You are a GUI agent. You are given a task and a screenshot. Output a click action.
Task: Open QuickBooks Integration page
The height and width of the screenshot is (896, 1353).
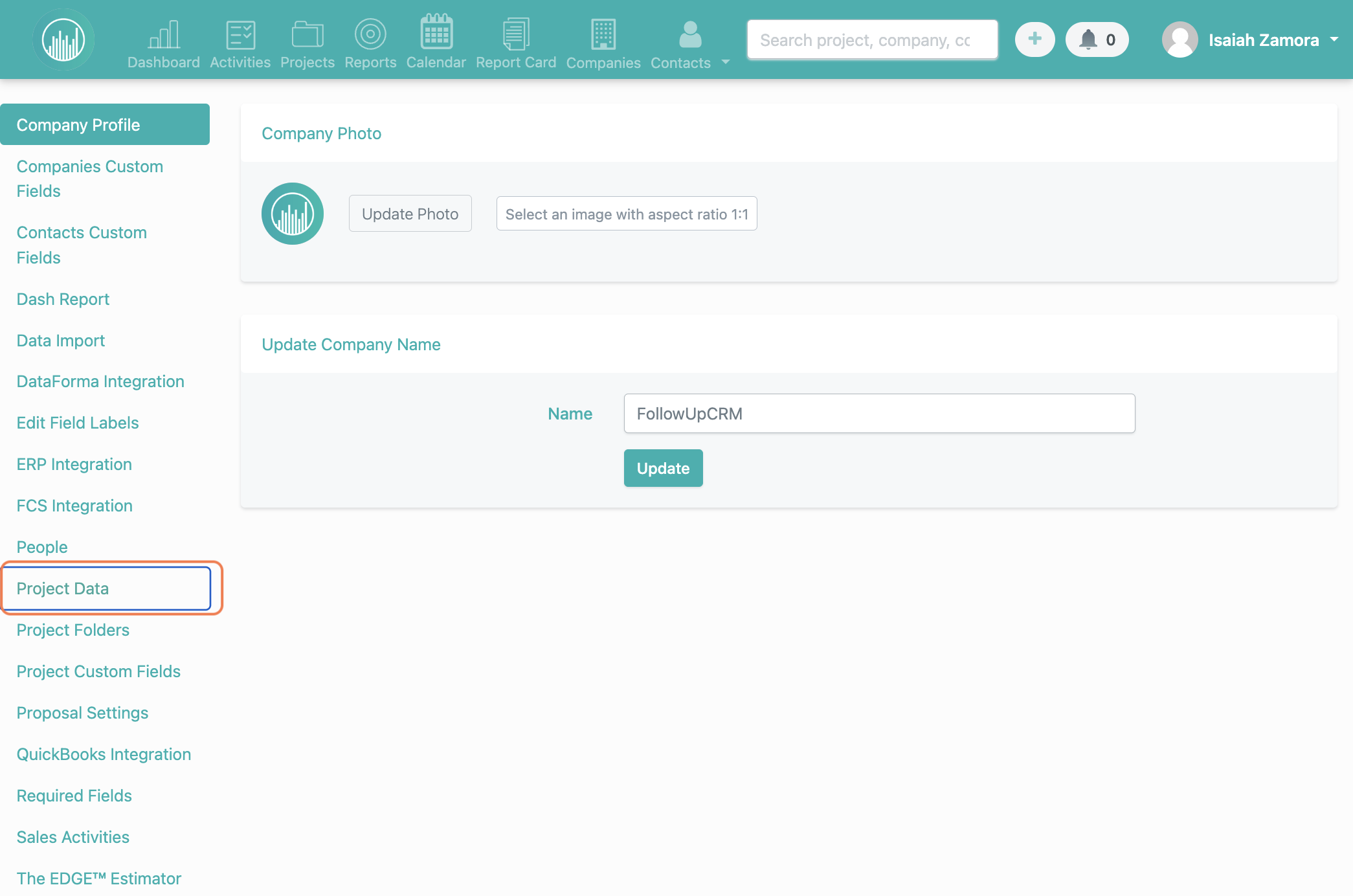[x=104, y=754]
